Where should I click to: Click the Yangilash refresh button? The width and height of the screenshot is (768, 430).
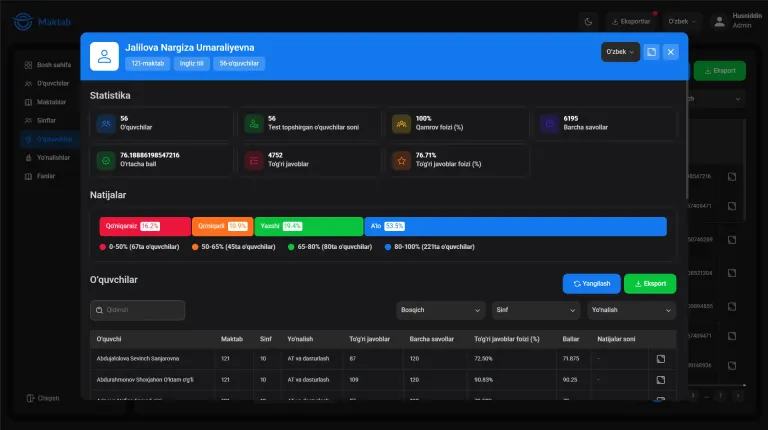click(591, 284)
